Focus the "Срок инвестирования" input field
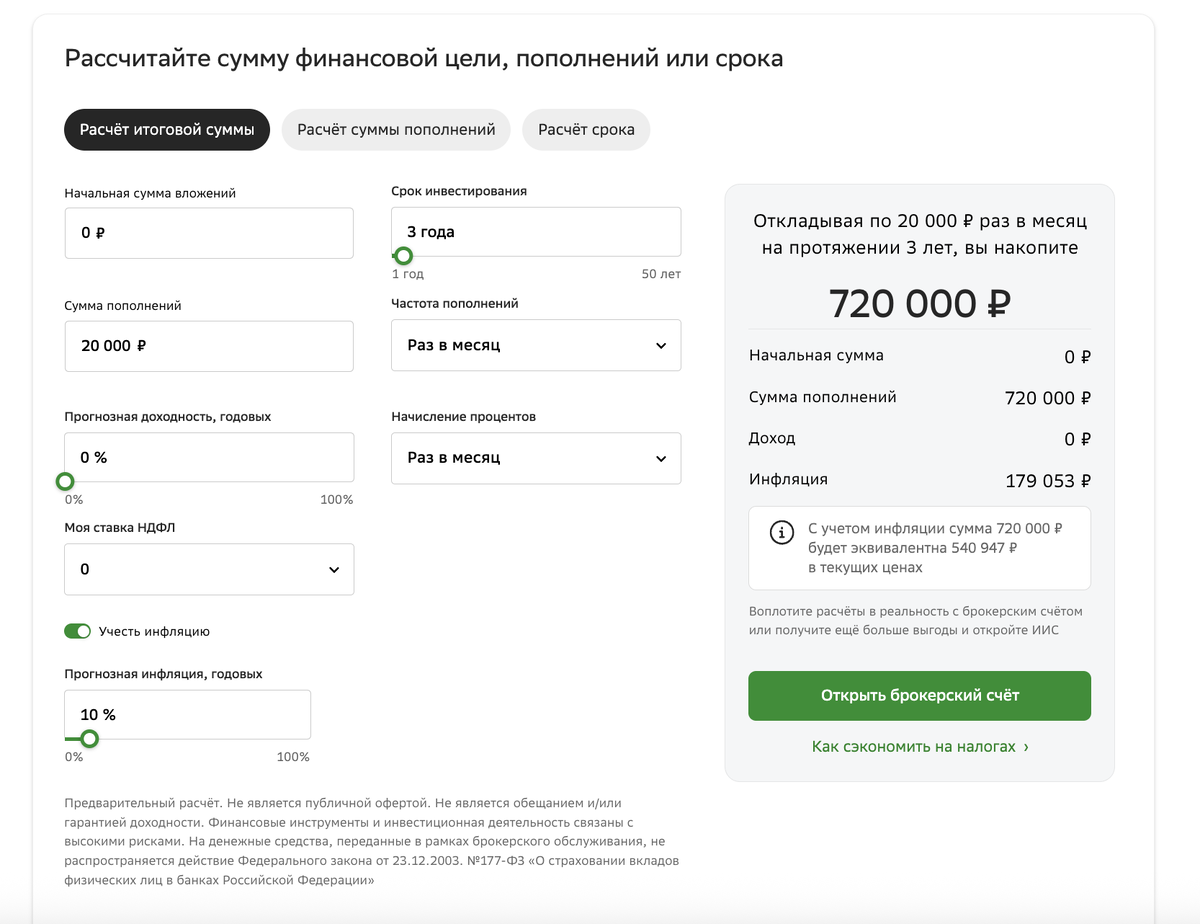 (536, 231)
